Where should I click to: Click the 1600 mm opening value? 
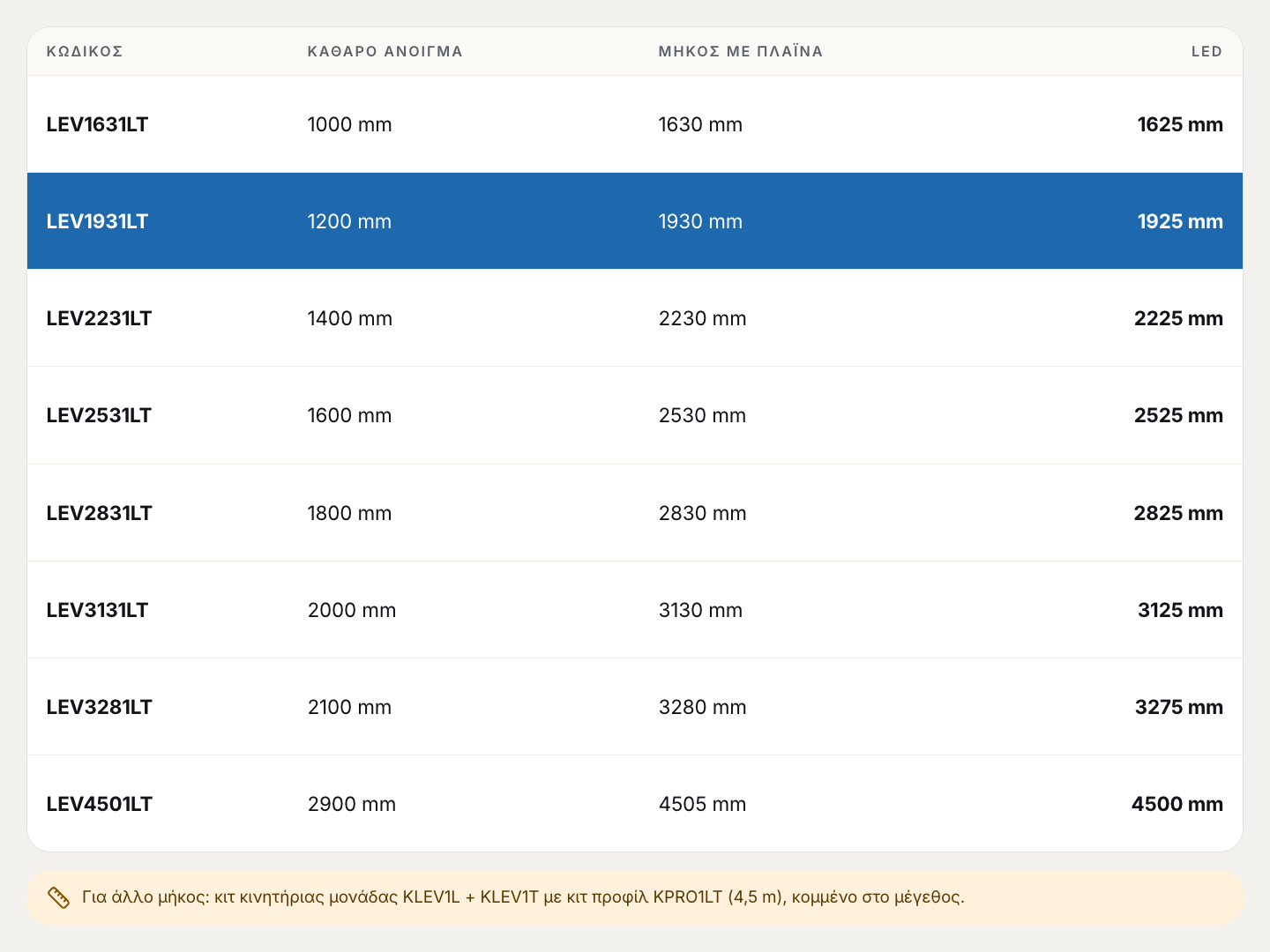click(349, 415)
